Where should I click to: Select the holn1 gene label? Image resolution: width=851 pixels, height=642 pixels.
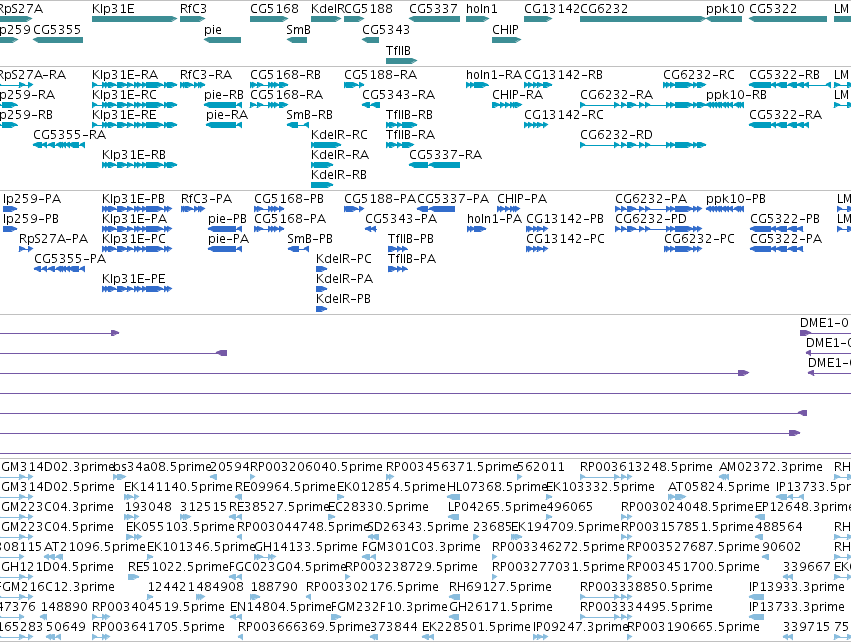[481, 9]
